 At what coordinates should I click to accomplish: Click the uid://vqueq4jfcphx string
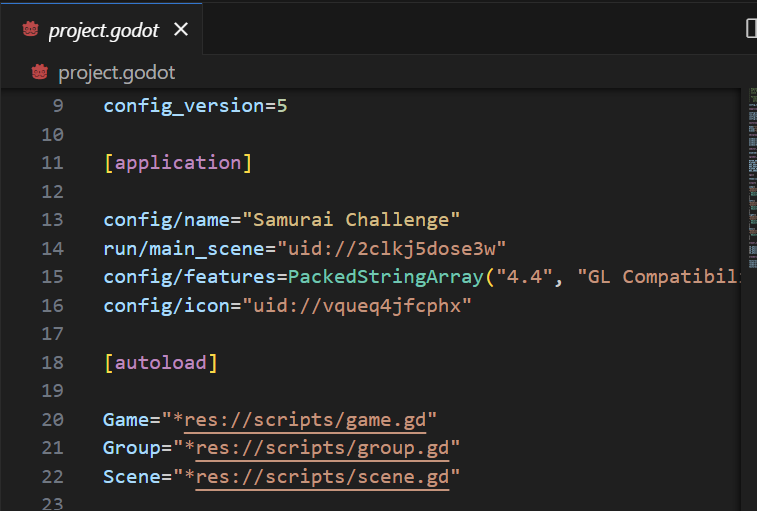[357, 306]
